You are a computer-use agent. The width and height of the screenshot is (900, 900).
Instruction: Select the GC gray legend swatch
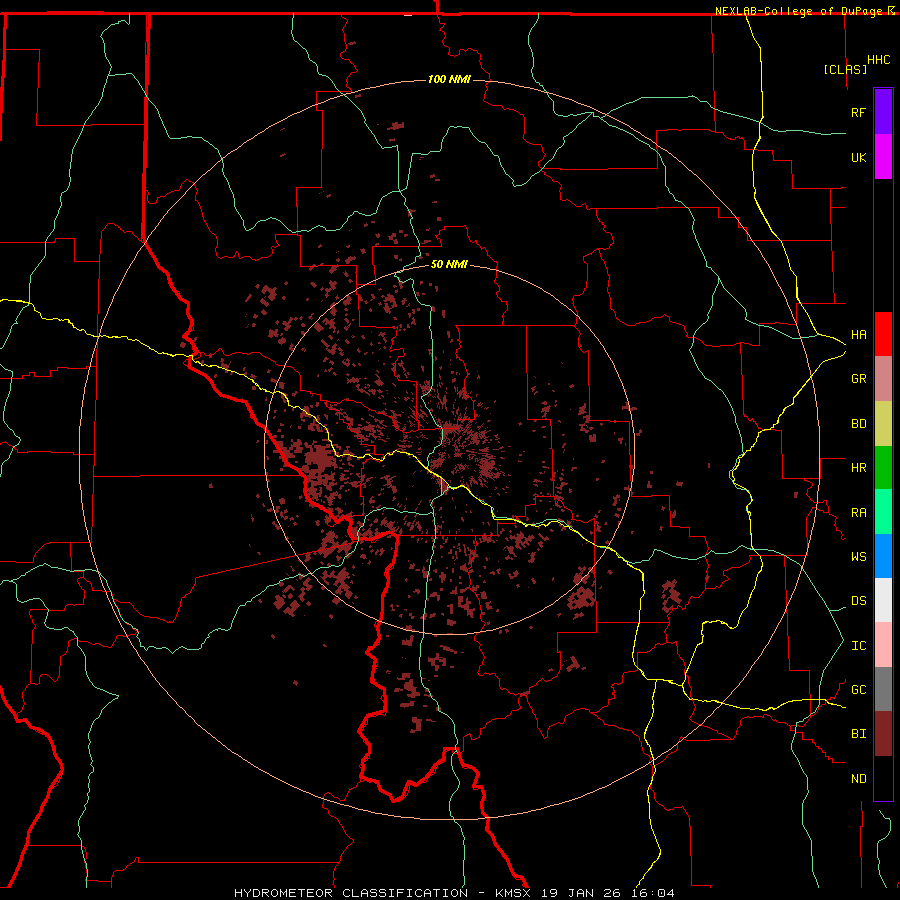883,689
